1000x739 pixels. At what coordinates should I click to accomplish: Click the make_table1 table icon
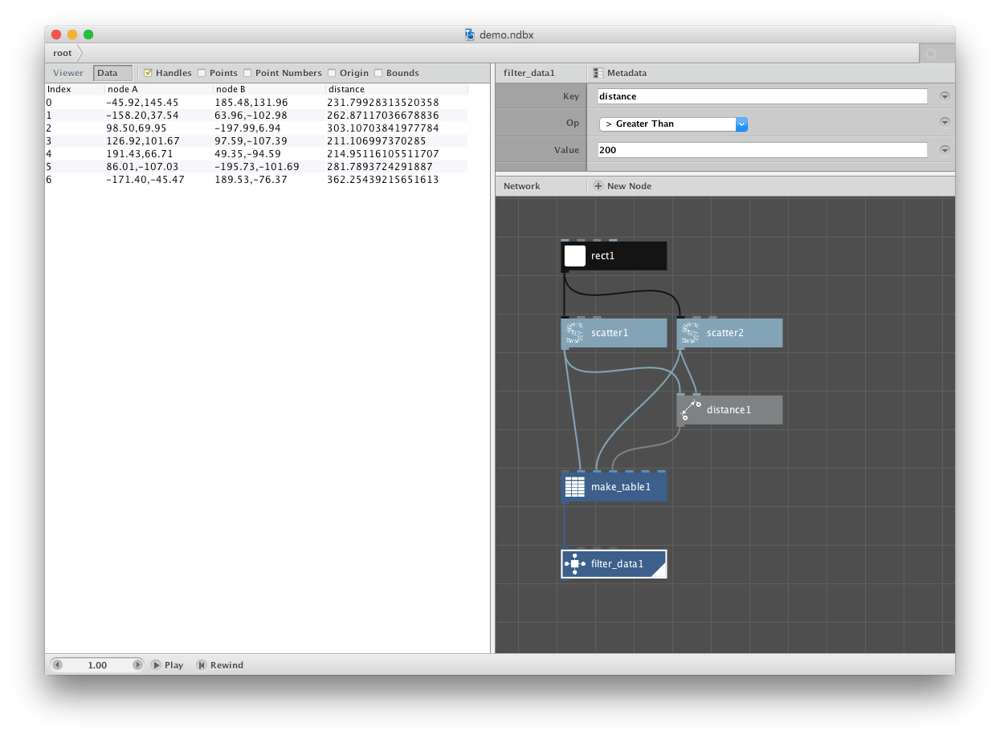tap(575, 487)
